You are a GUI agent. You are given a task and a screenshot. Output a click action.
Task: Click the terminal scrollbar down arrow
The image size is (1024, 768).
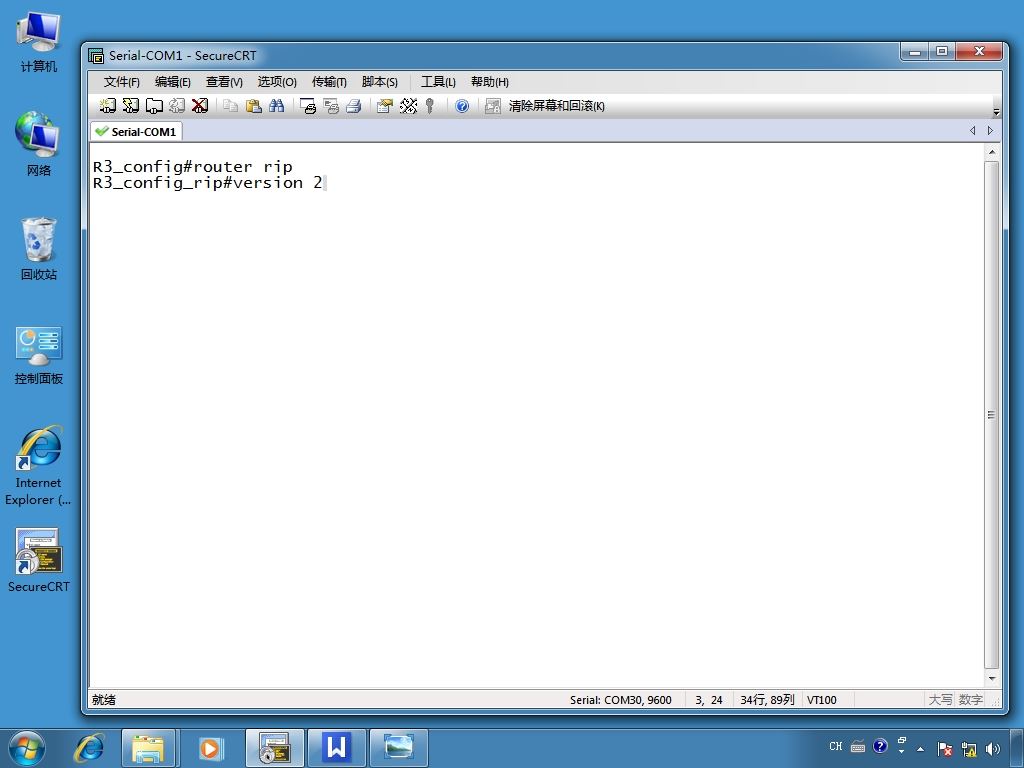coord(992,679)
